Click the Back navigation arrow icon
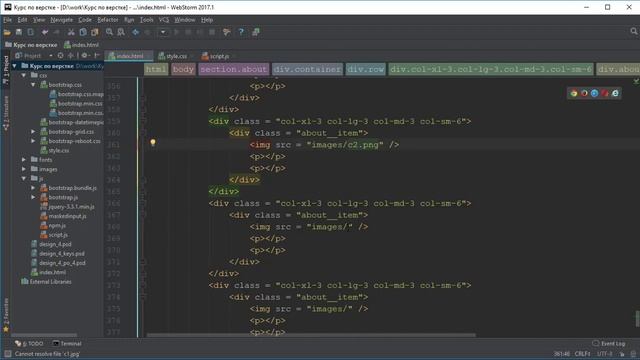The height and width of the screenshot is (360, 640). [x=136, y=32]
